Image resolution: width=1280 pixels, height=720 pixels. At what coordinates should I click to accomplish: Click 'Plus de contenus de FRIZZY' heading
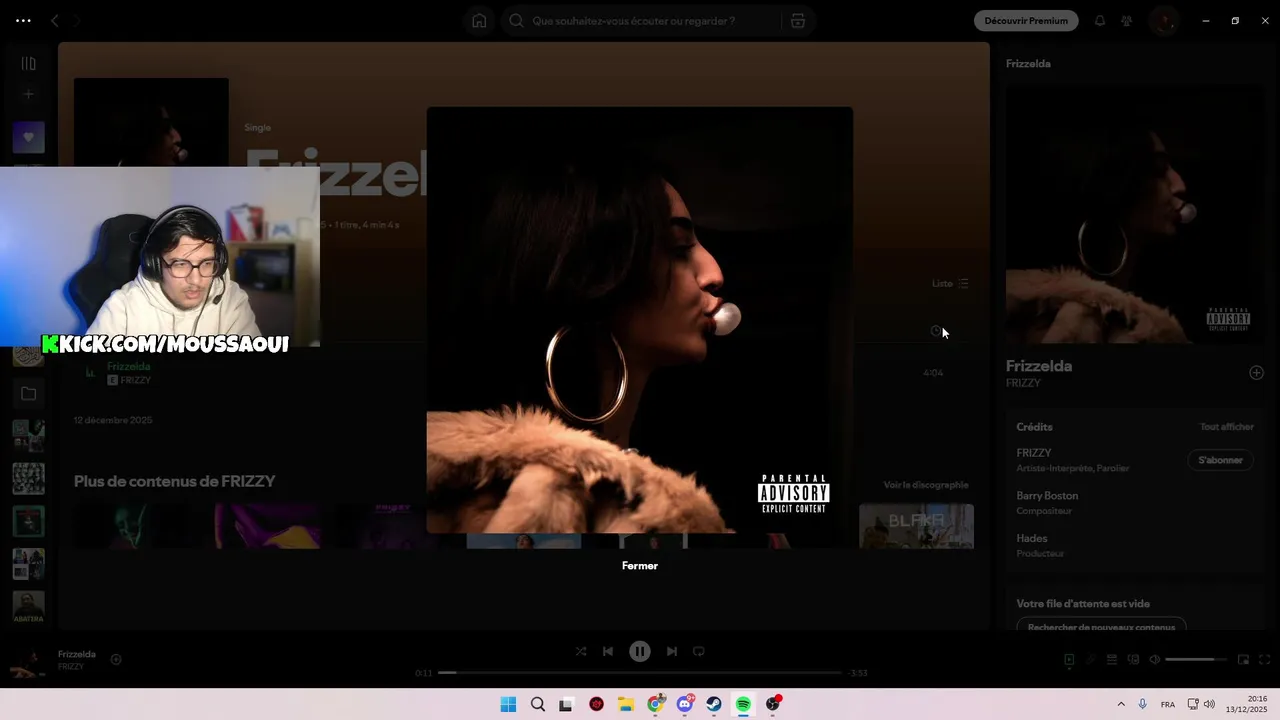coord(175,482)
